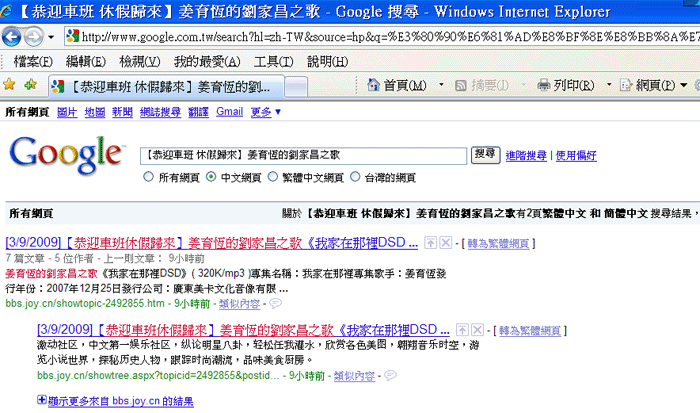Open the 進階搜尋 link
This screenshot has height=413, width=700.
tap(526, 155)
